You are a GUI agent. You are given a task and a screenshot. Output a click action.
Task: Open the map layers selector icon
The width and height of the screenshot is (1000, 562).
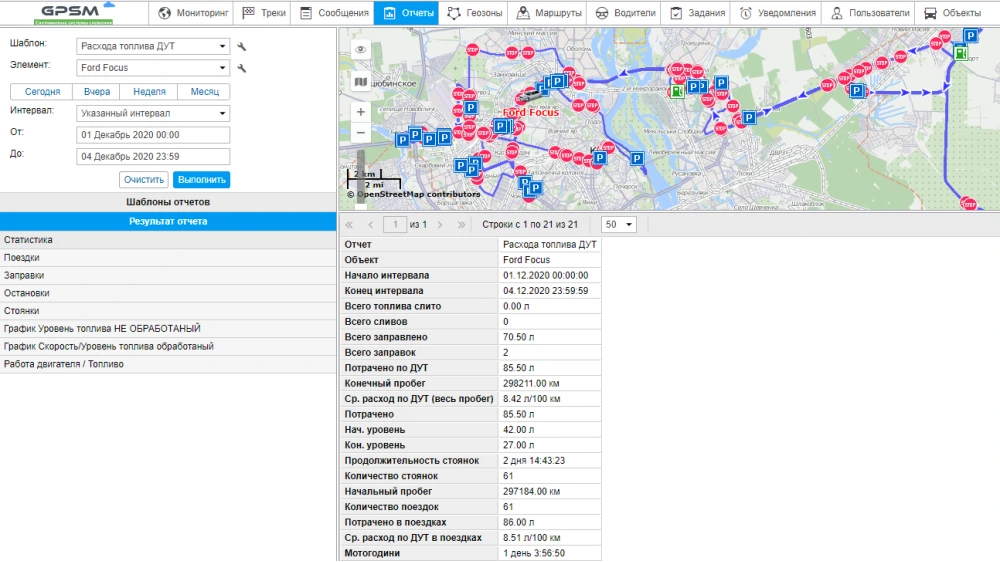[361, 81]
